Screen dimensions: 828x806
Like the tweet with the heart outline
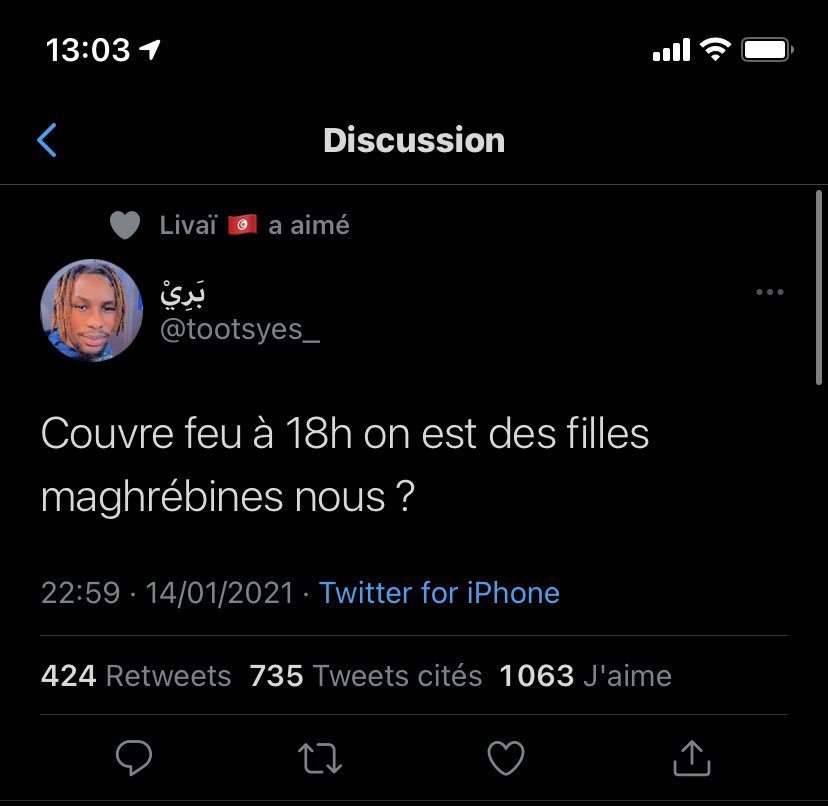click(x=505, y=758)
